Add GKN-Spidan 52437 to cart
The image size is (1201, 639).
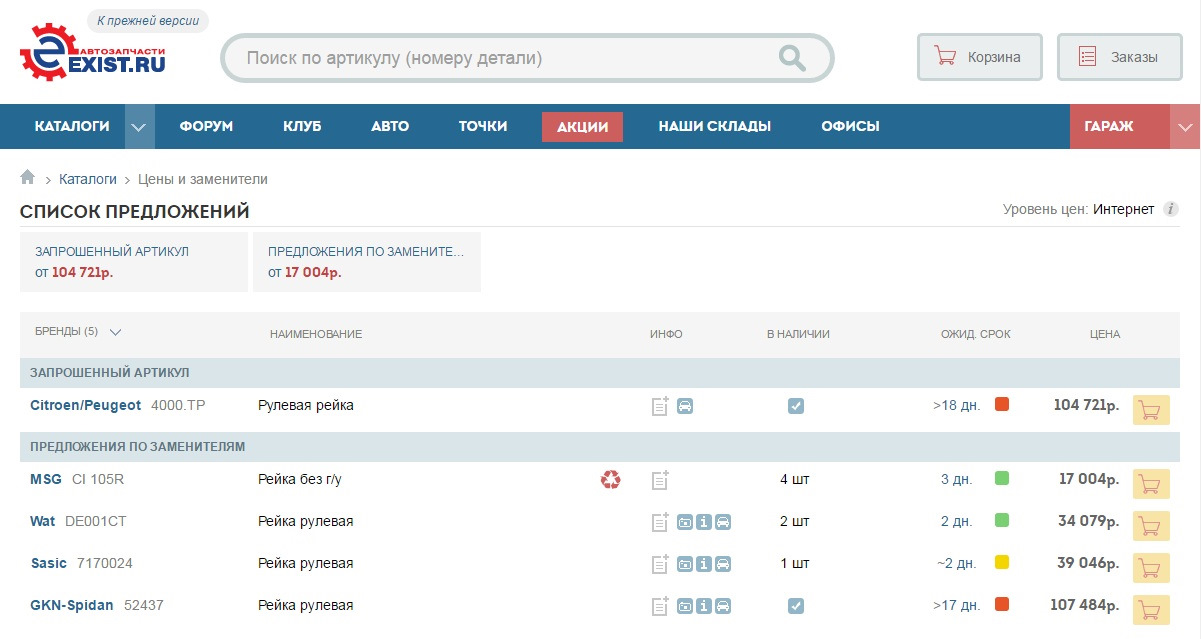click(1150, 610)
